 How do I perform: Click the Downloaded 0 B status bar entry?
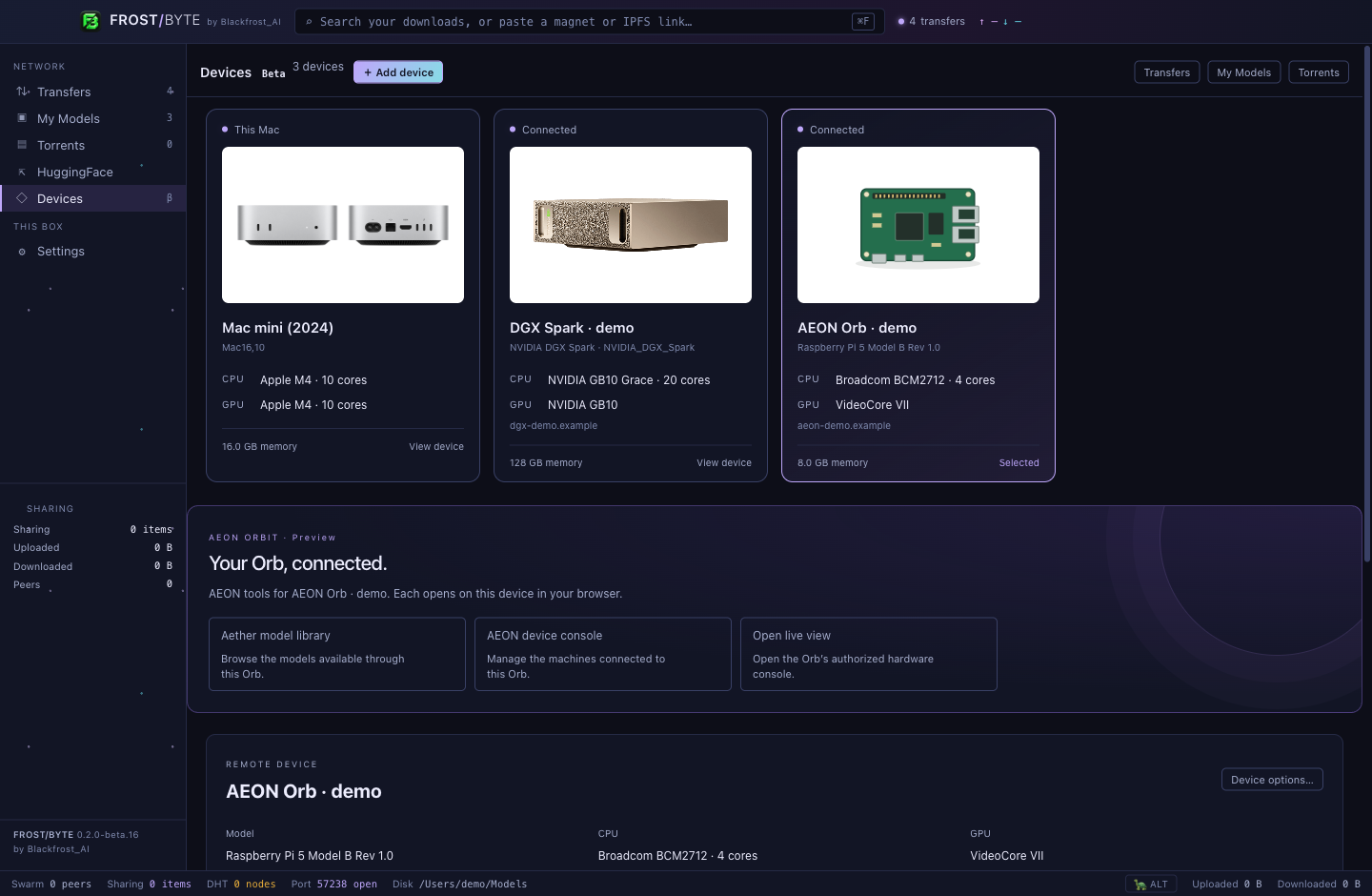coord(1319,885)
